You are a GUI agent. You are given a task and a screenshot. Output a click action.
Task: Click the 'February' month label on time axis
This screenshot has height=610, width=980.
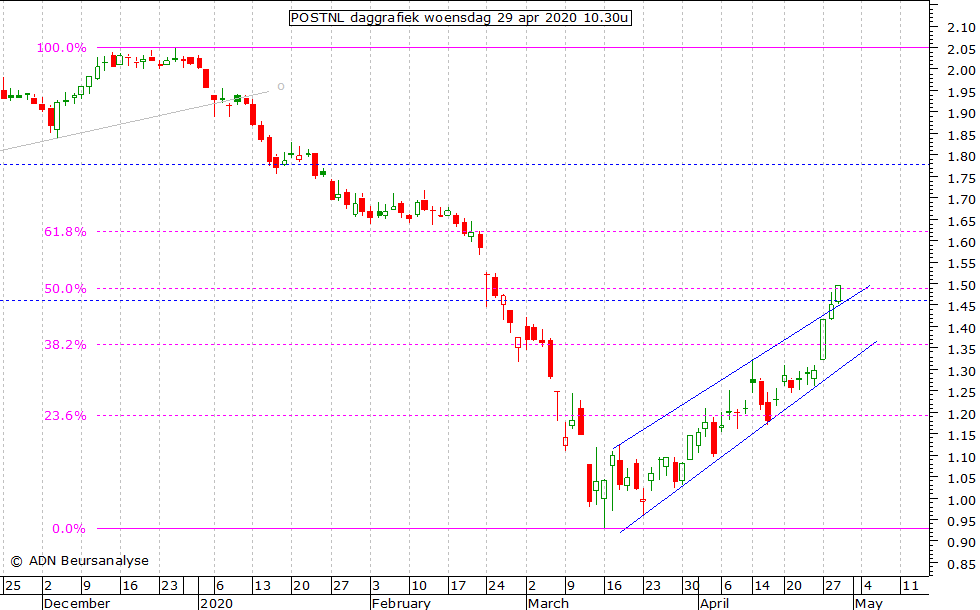click(x=401, y=603)
